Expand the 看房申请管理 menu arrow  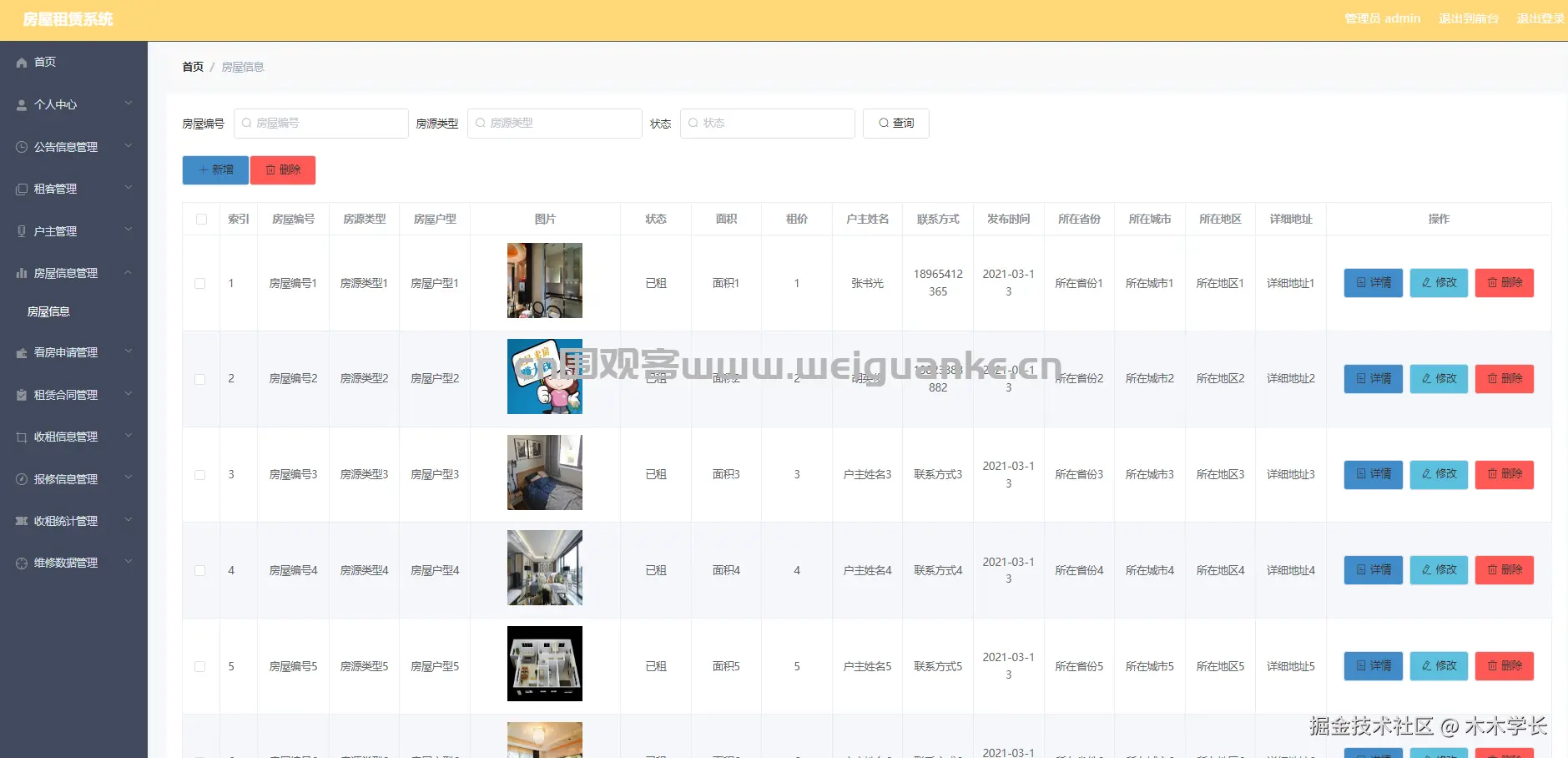point(129,351)
